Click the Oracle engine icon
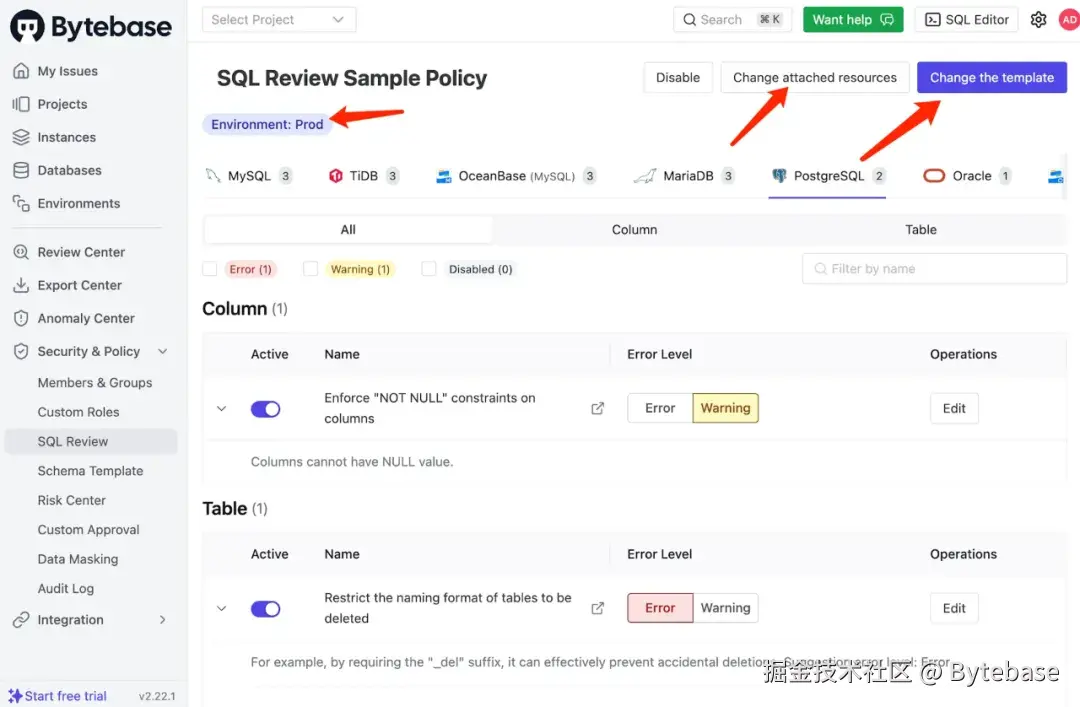This screenshot has width=1080, height=707. pos(934,176)
